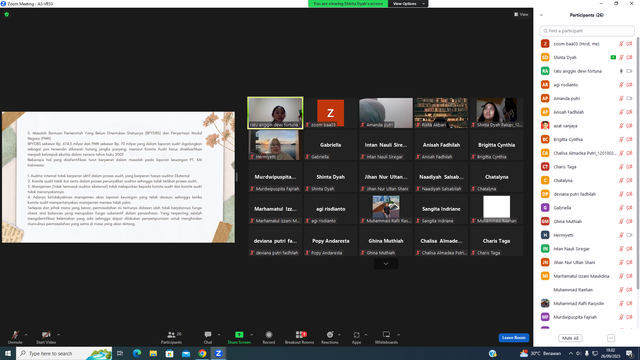This screenshot has height=360, width=640.
Task: Click in the Find a participant search field
Action: pyautogui.click(x=587, y=31)
